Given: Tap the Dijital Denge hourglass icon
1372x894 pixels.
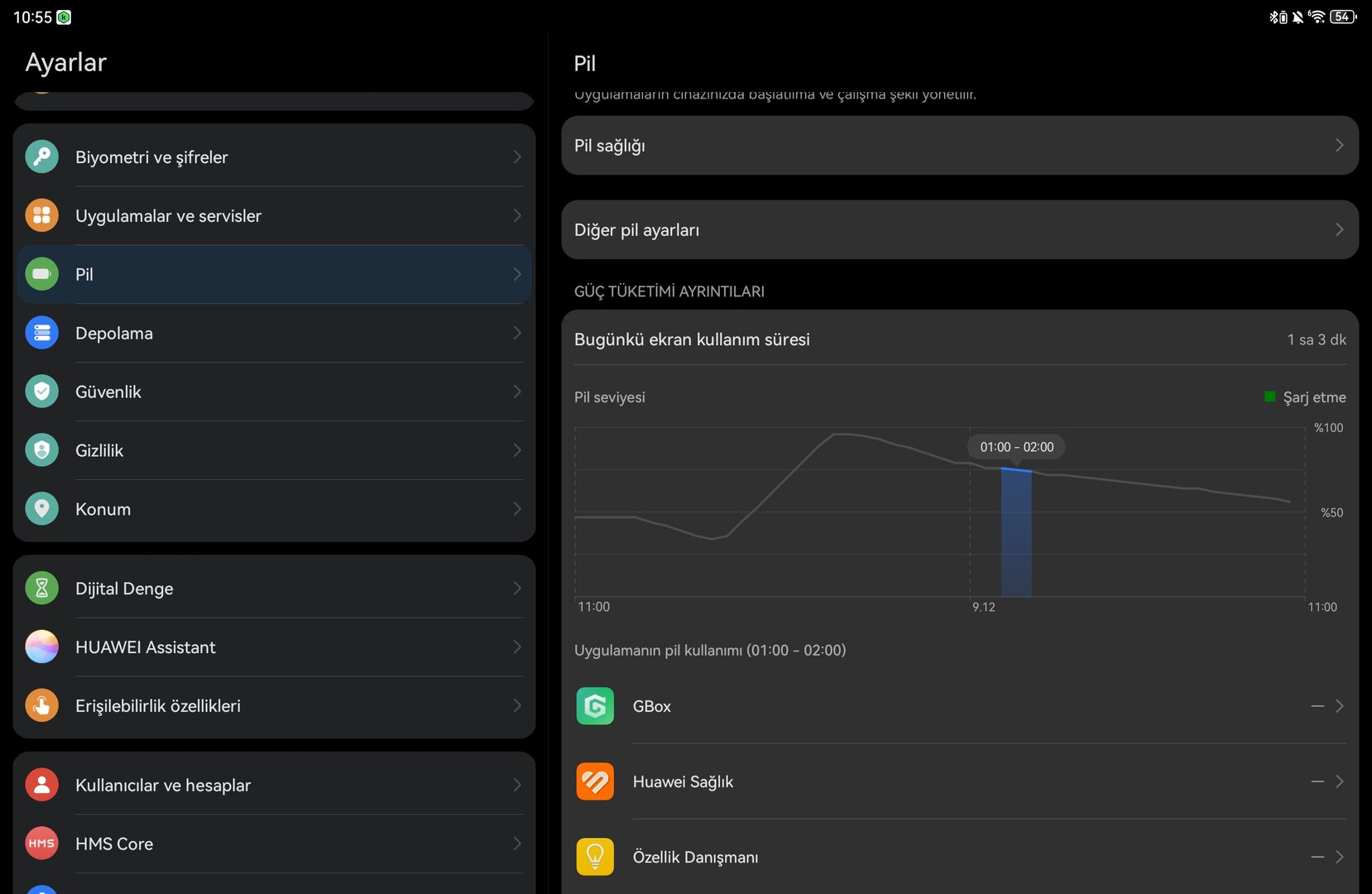Looking at the screenshot, I should (x=41, y=588).
